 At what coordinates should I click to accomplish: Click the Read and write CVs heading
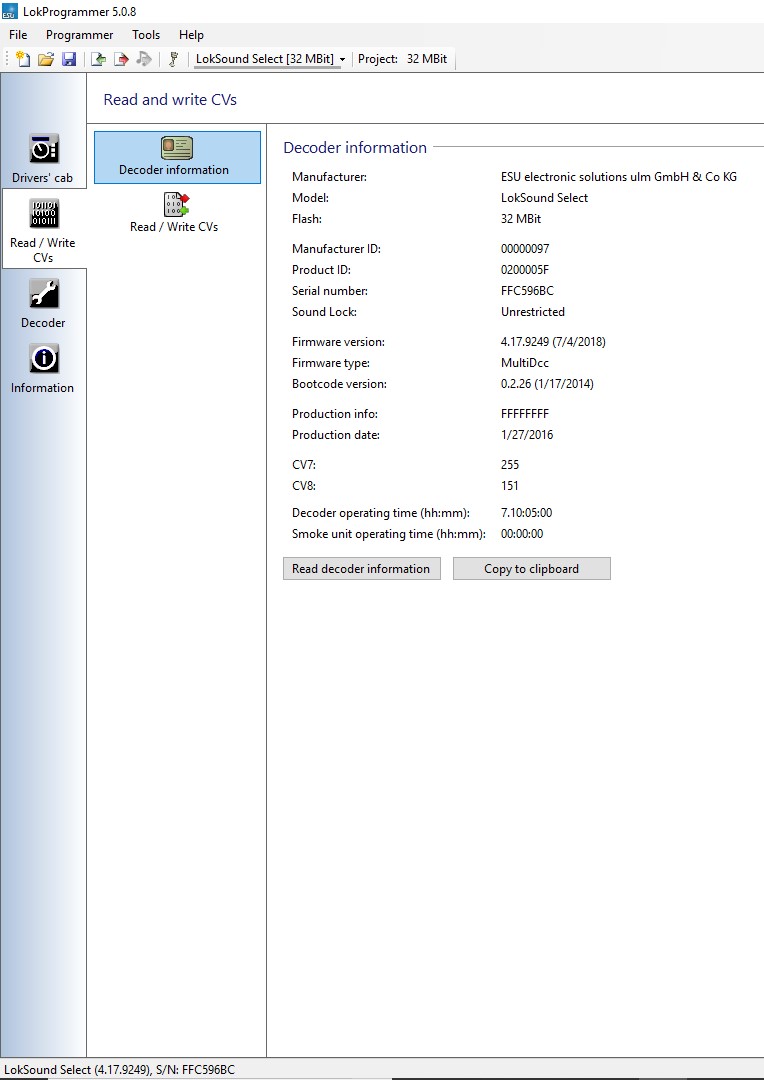tap(170, 99)
